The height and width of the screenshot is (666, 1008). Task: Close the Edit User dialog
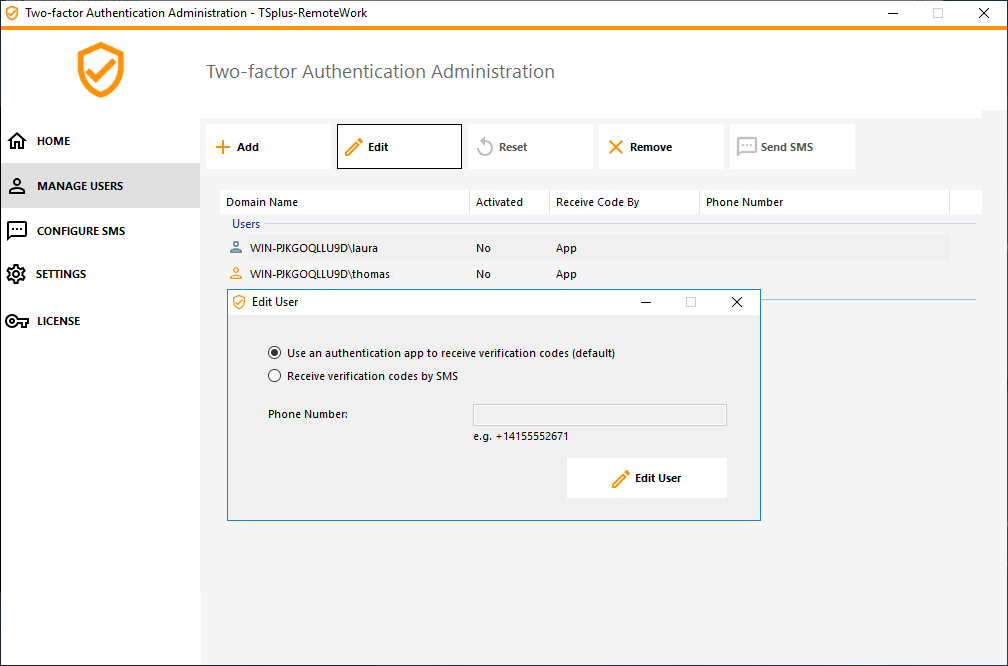[x=737, y=302]
